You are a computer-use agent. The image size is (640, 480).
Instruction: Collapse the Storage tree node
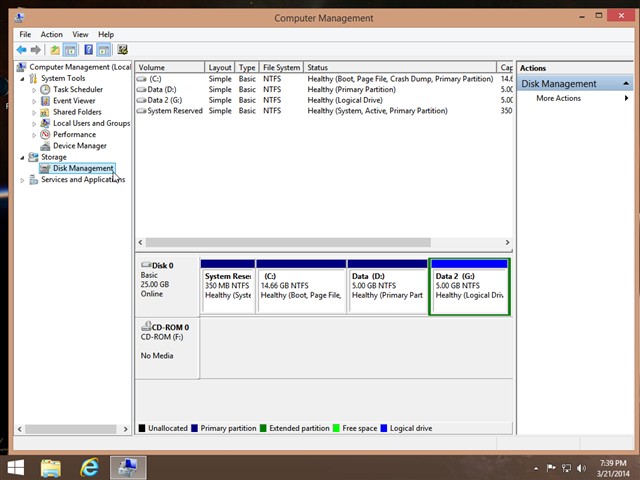tap(22, 158)
